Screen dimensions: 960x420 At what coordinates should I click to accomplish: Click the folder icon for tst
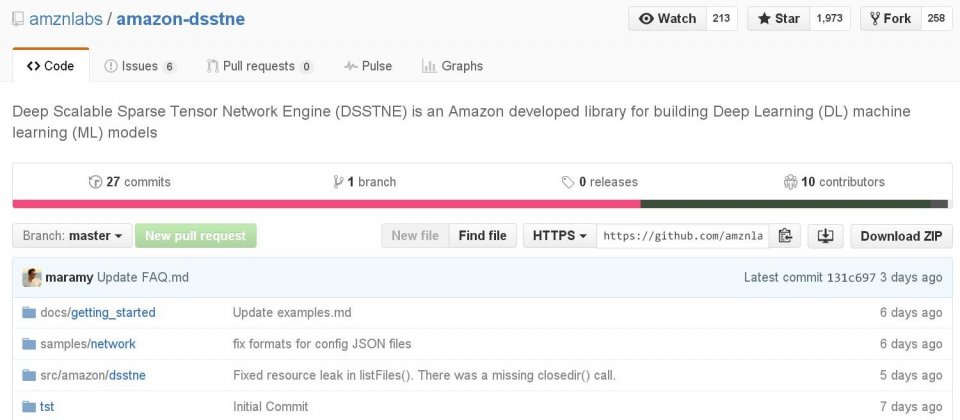tap(29, 407)
